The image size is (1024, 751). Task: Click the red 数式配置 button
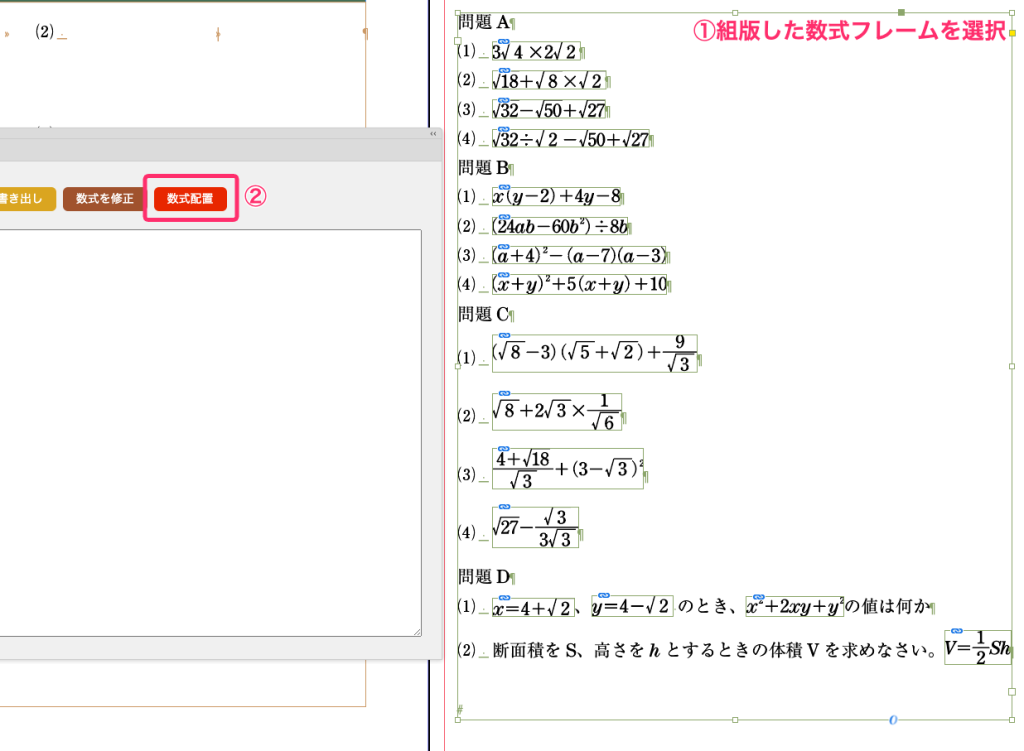(190, 199)
